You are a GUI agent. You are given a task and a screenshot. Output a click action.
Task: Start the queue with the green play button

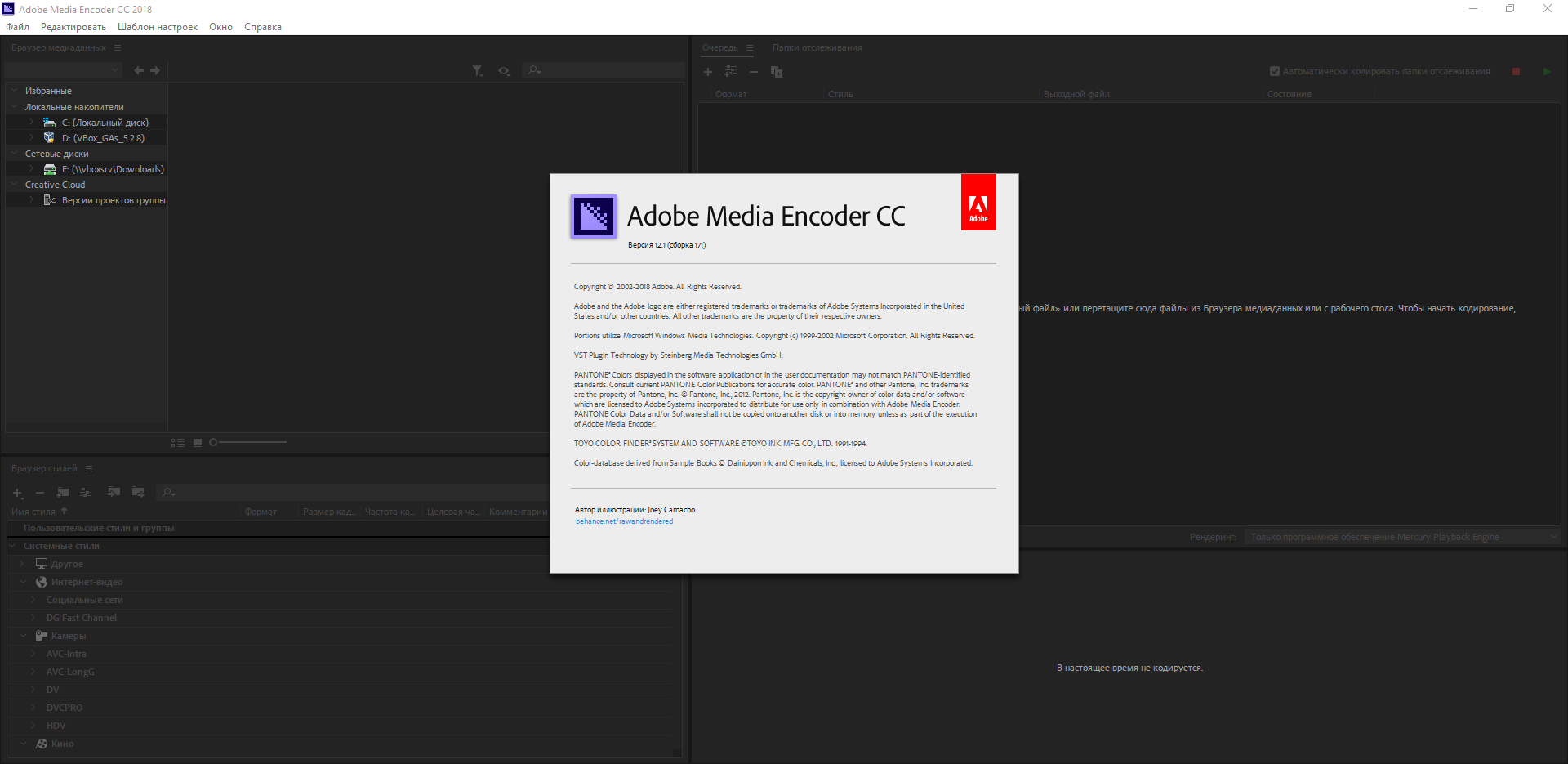1547,72
